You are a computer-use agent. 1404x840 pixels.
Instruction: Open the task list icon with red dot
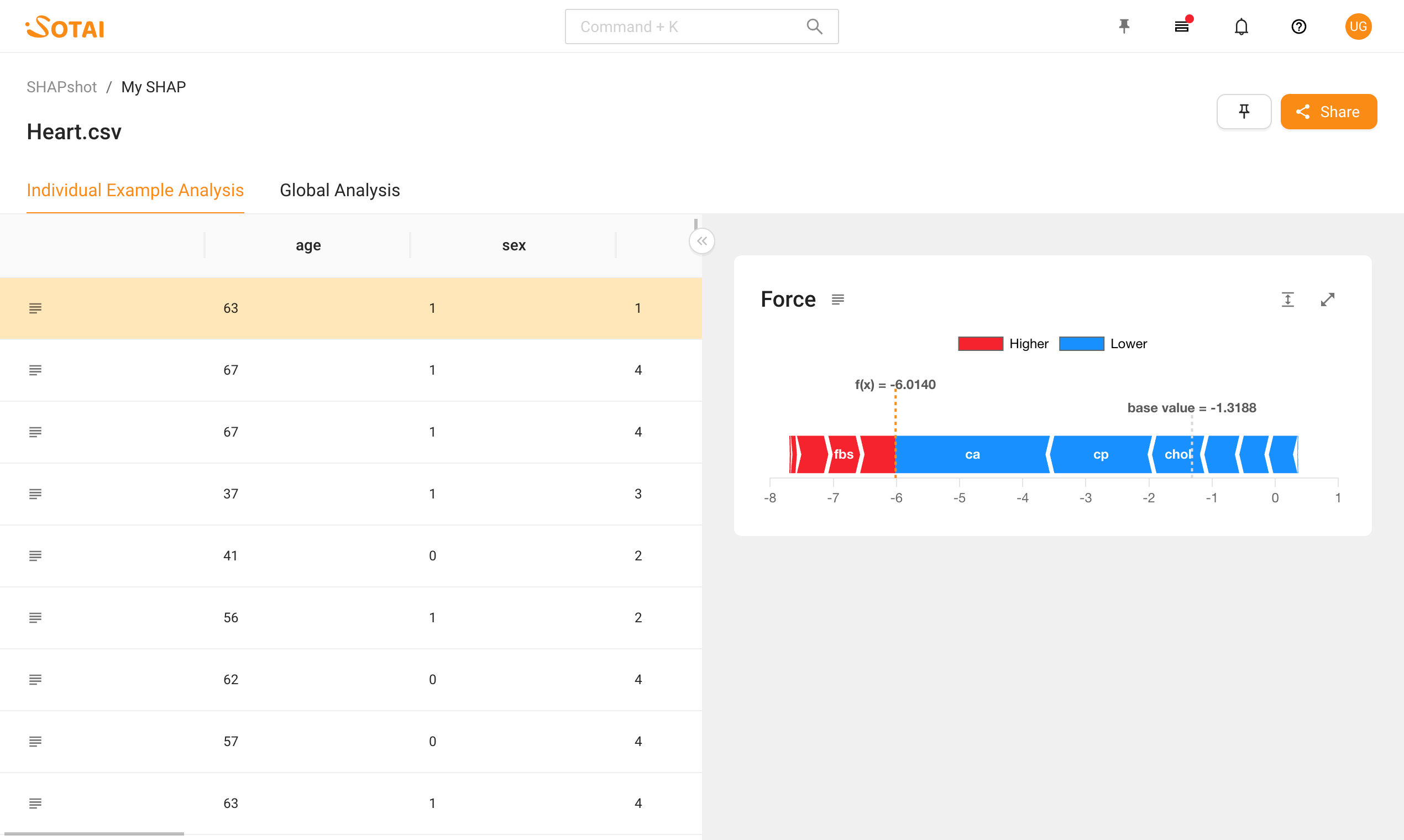[1182, 27]
